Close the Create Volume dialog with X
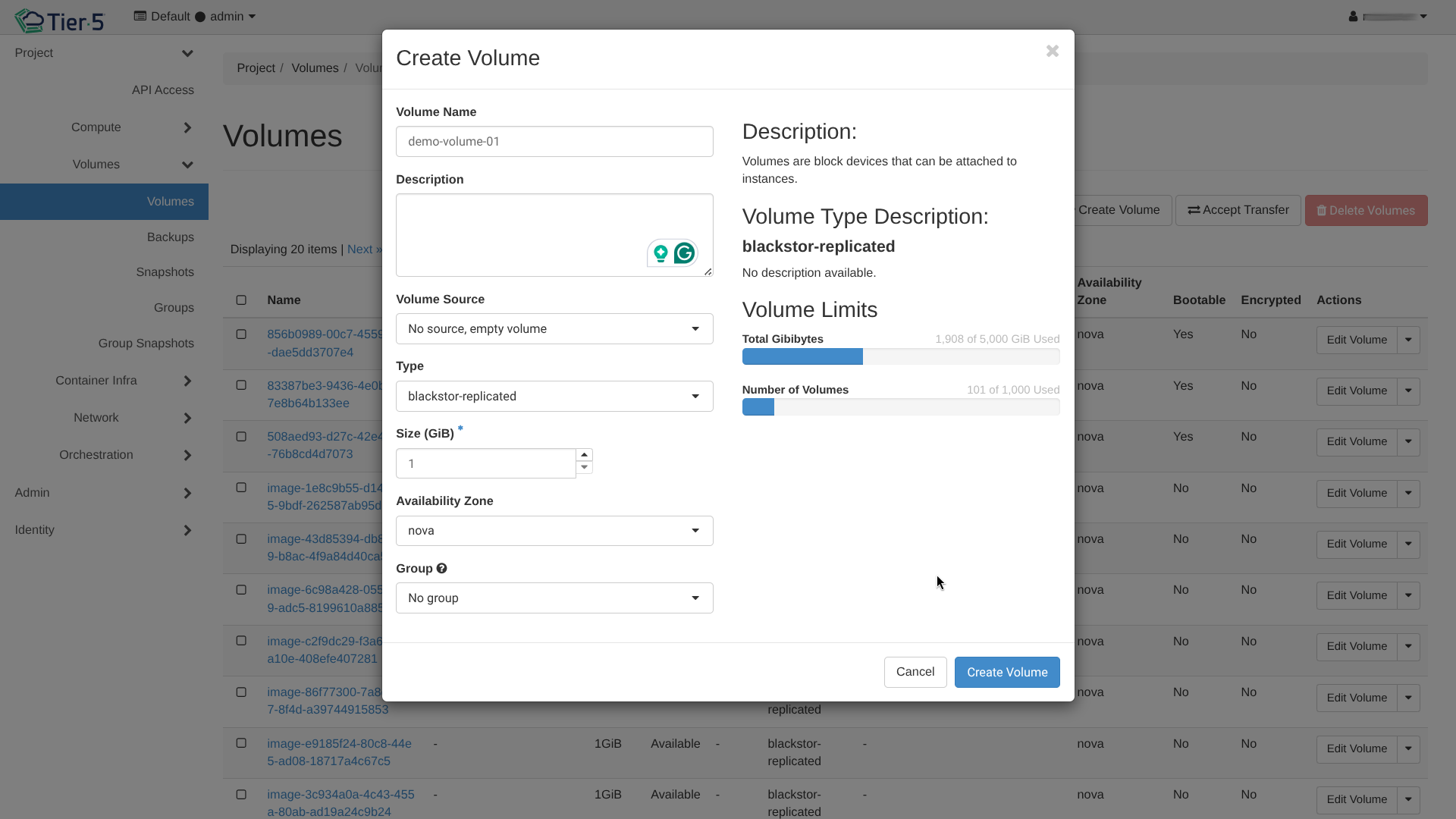The height and width of the screenshot is (819, 1456). pyautogui.click(x=1052, y=52)
